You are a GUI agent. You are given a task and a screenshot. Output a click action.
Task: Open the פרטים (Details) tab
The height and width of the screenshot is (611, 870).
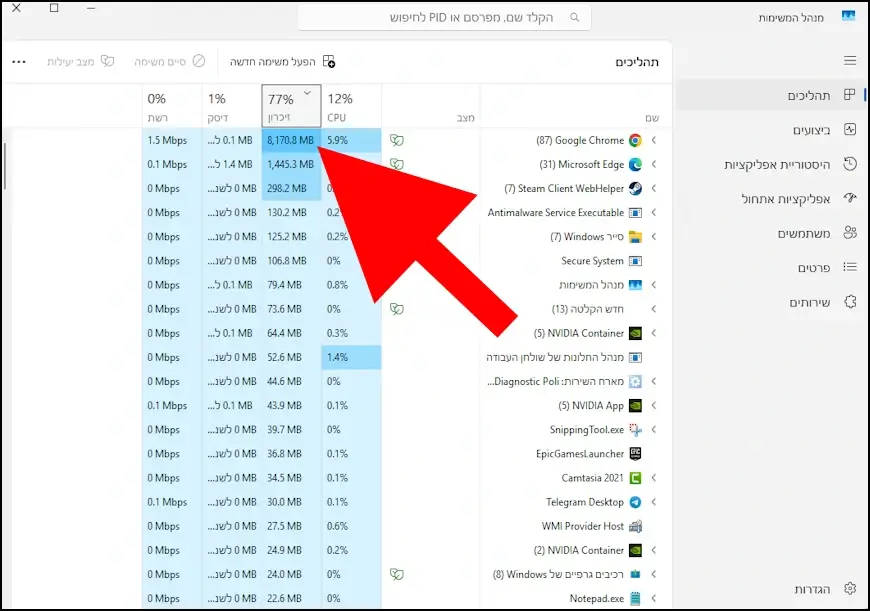coord(771,267)
